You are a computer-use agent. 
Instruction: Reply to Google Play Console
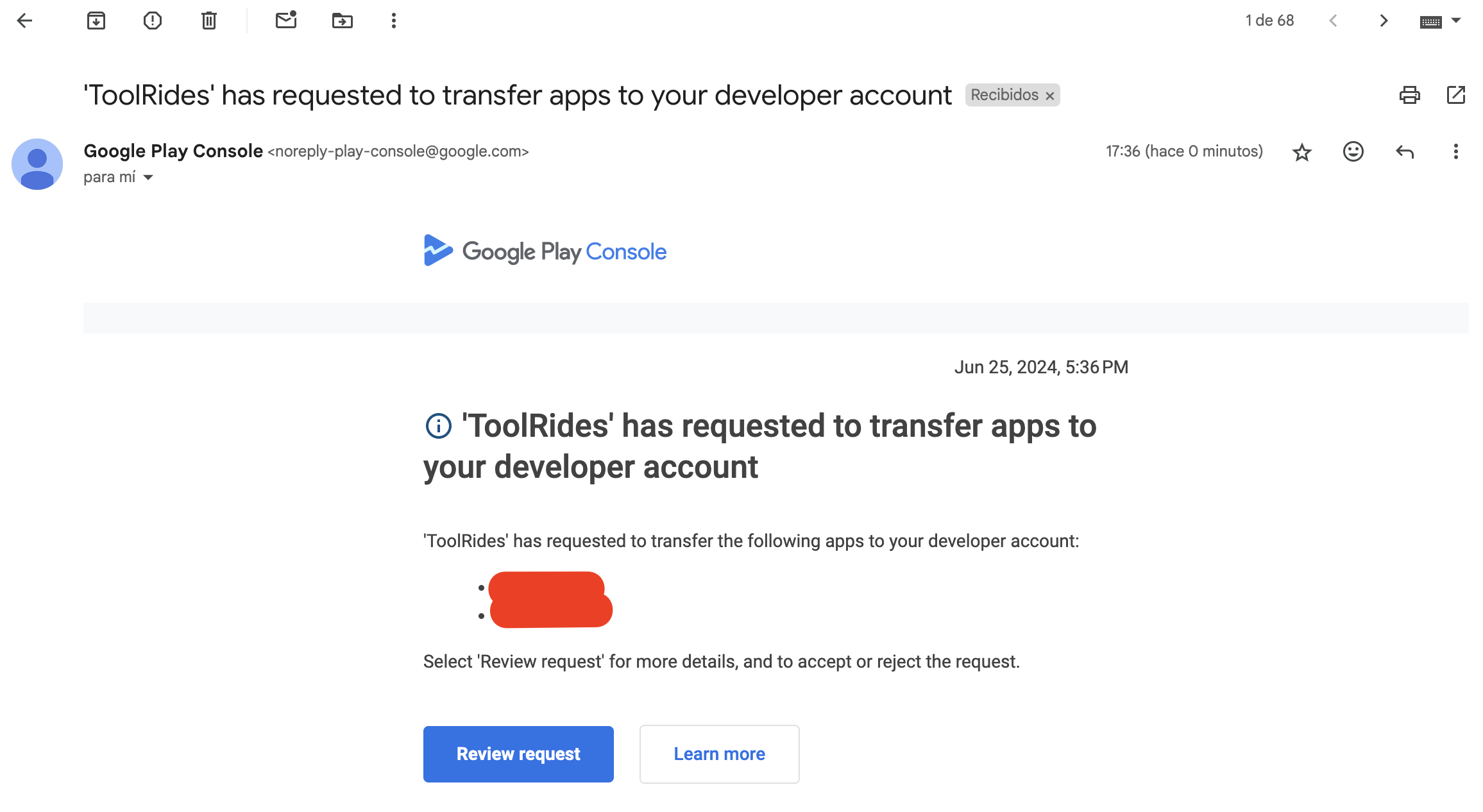pyautogui.click(x=1405, y=151)
